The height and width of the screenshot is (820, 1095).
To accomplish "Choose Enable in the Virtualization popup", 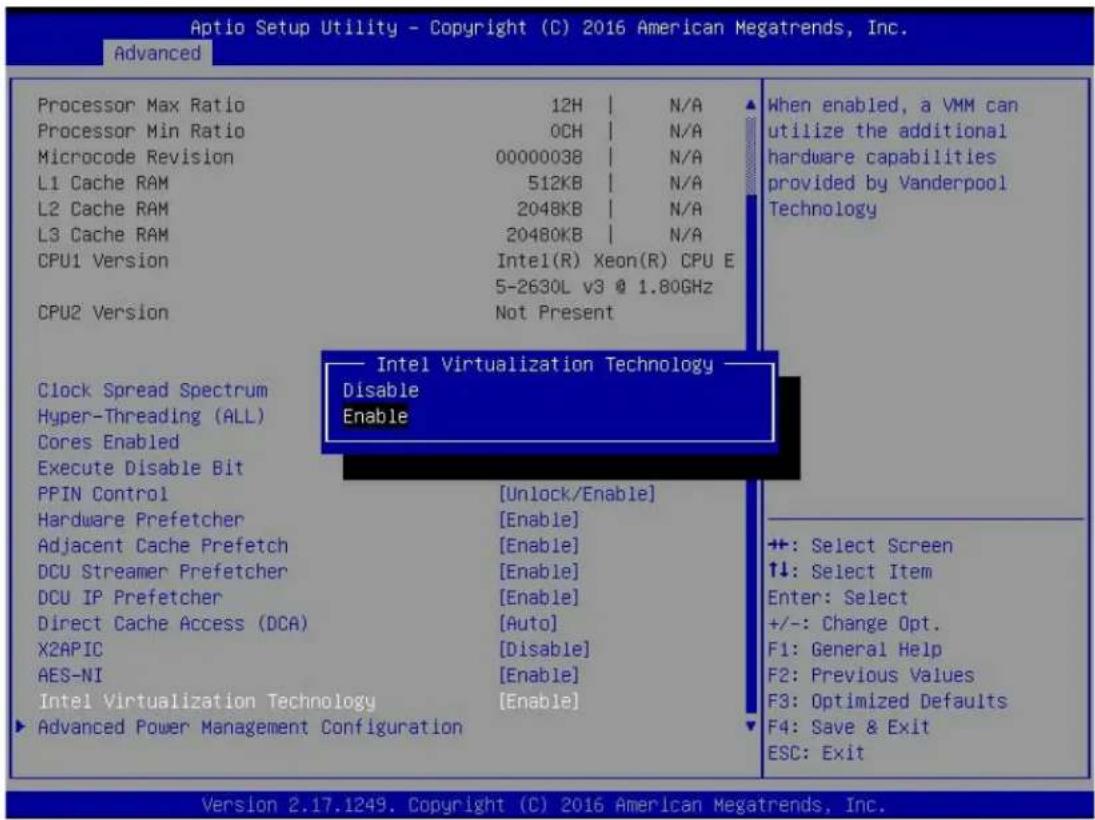I will pyautogui.click(x=376, y=416).
